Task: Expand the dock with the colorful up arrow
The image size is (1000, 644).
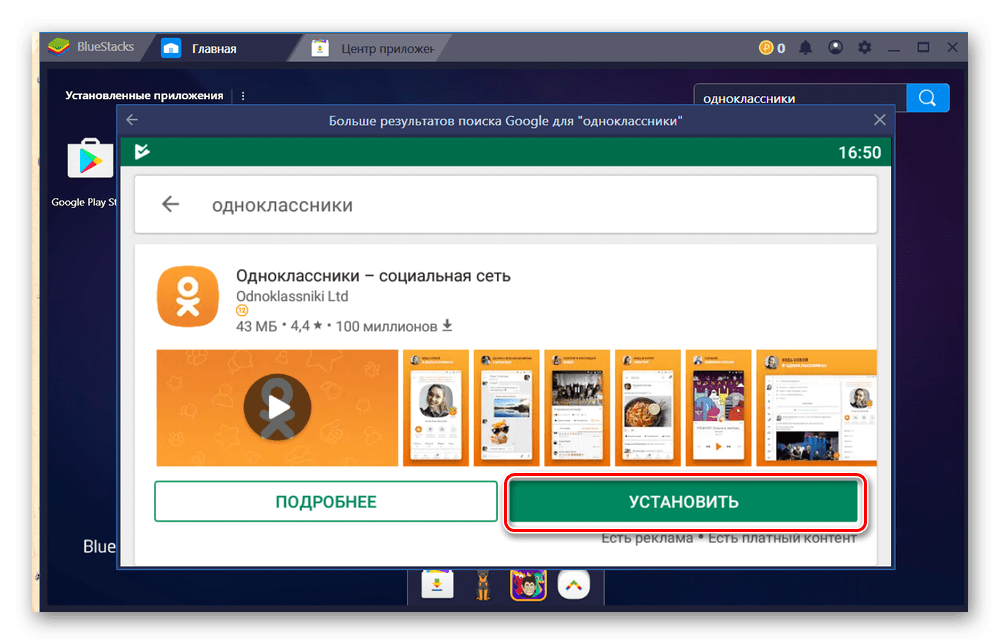Action: pyautogui.click(x=572, y=585)
